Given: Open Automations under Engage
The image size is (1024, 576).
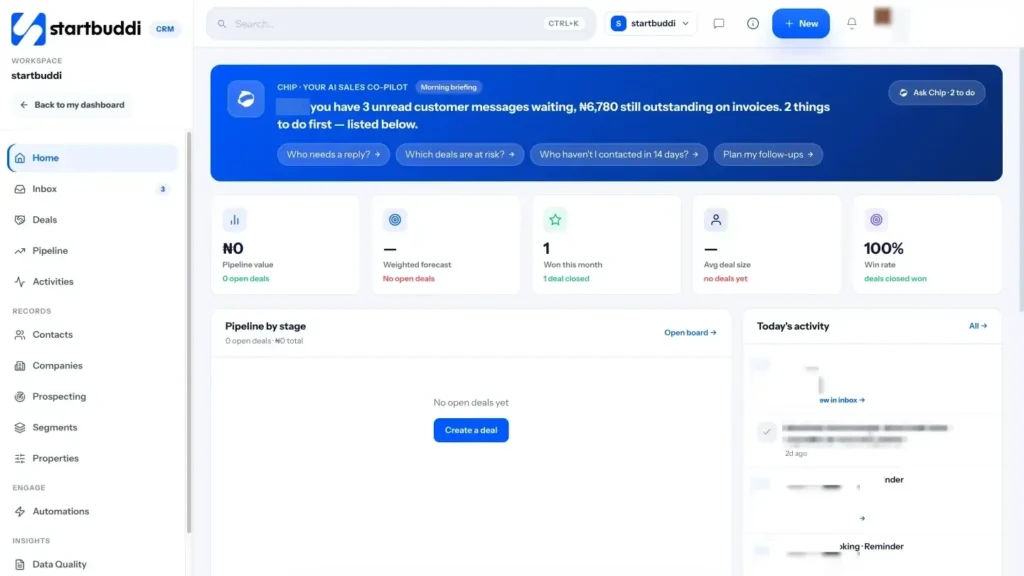Looking at the screenshot, I should (93, 511).
